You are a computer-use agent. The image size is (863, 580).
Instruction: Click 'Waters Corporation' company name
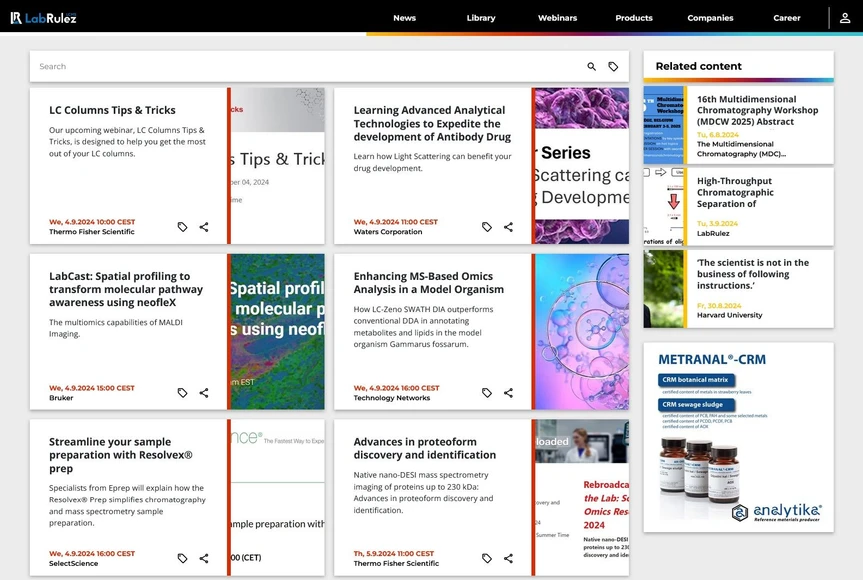pyautogui.click(x=387, y=232)
